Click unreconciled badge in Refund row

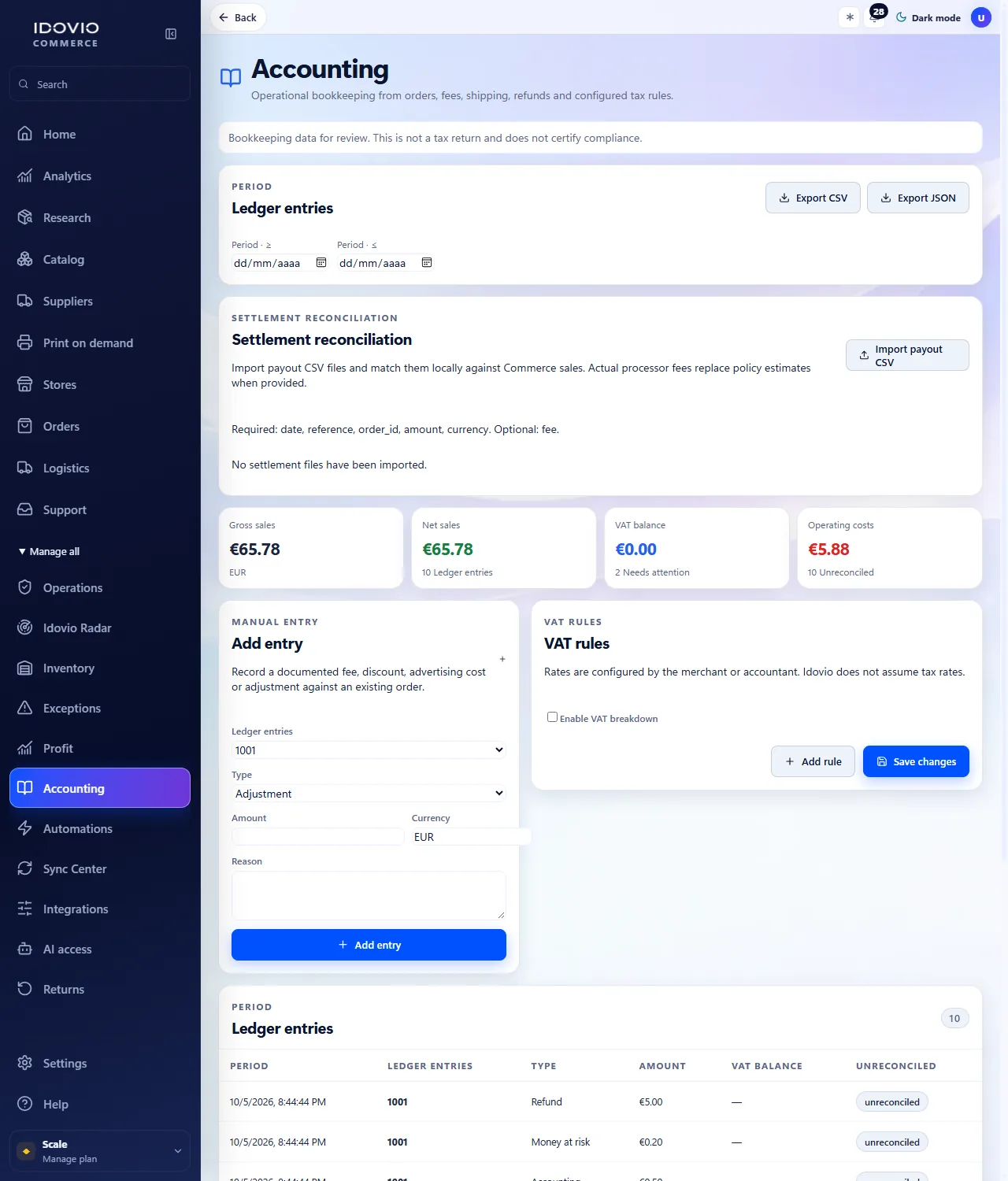click(891, 1102)
